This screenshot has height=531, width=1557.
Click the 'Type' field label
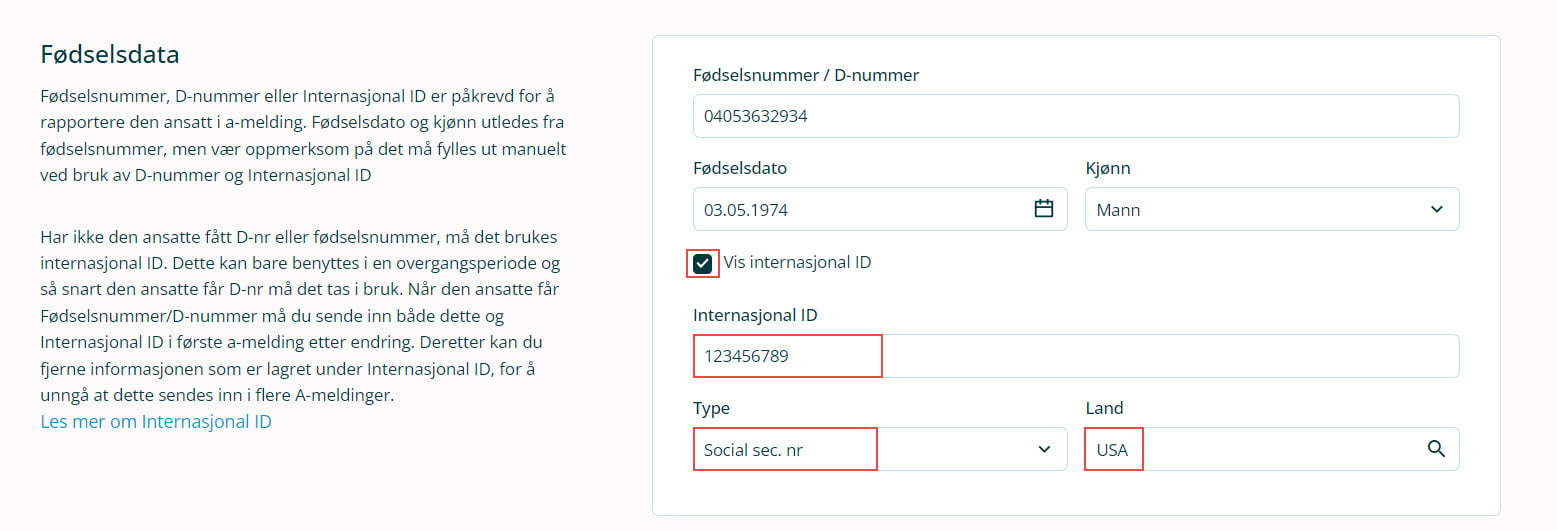pos(711,408)
